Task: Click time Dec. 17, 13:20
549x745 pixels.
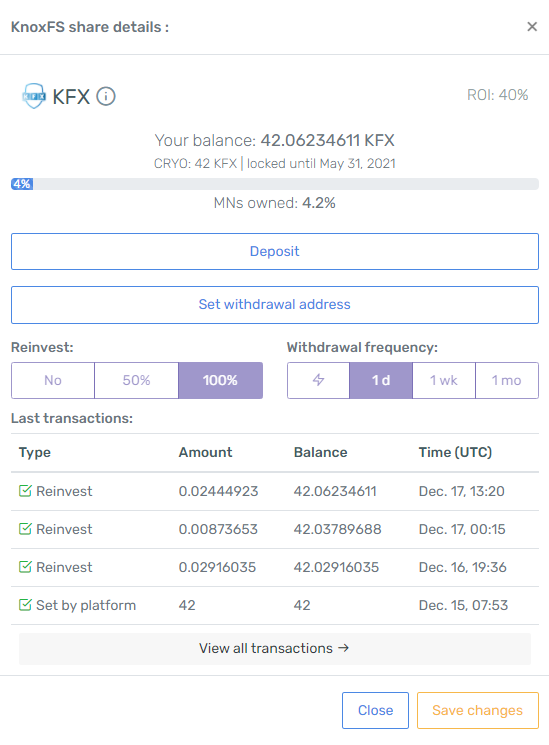Action: click(462, 491)
